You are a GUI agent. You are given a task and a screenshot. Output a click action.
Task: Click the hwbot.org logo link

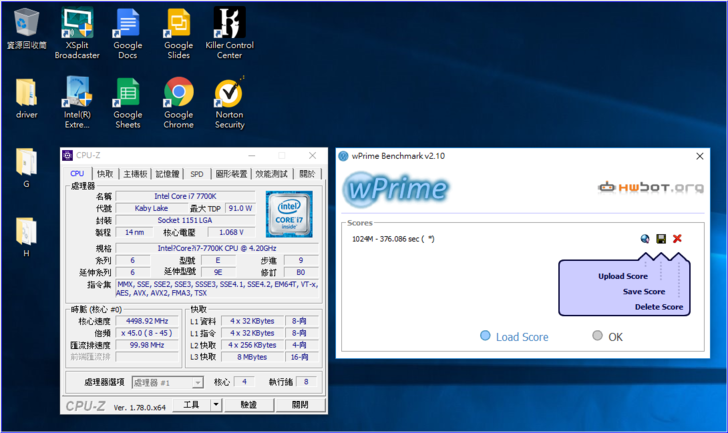[x=647, y=187]
